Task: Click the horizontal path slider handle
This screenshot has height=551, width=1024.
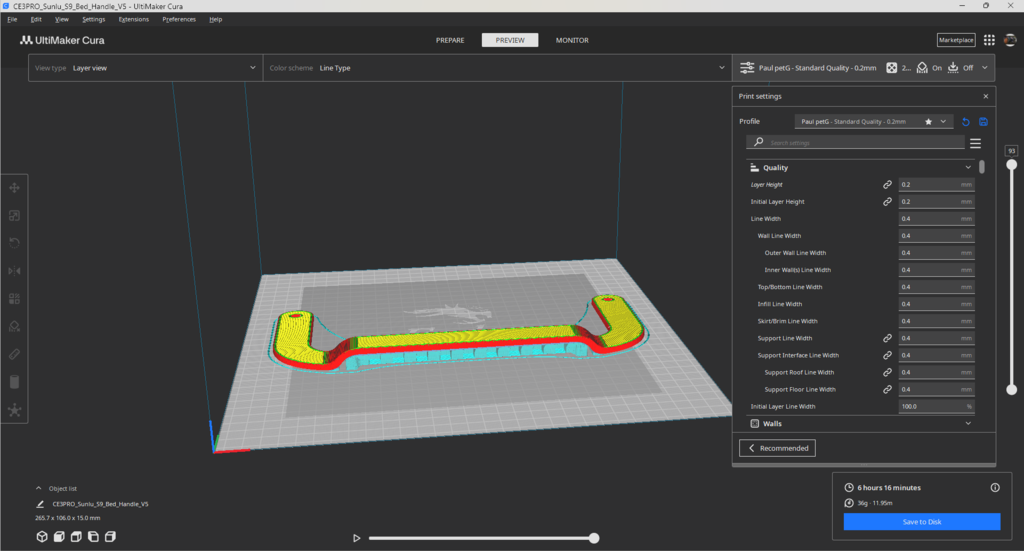Action: (594, 538)
